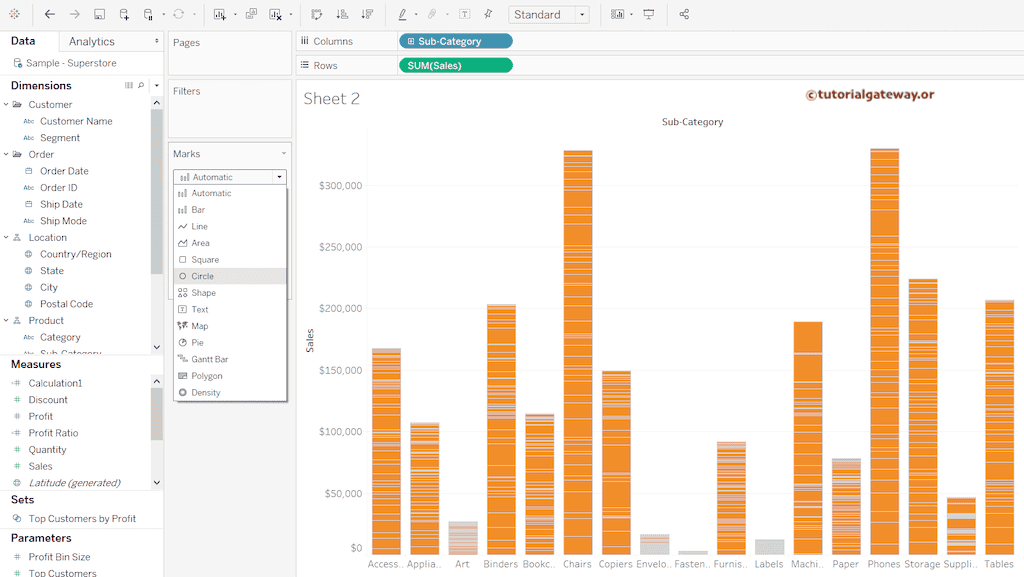This screenshot has height=577, width=1024.
Task: Click the orange Chairs bar
Action: pos(577,350)
